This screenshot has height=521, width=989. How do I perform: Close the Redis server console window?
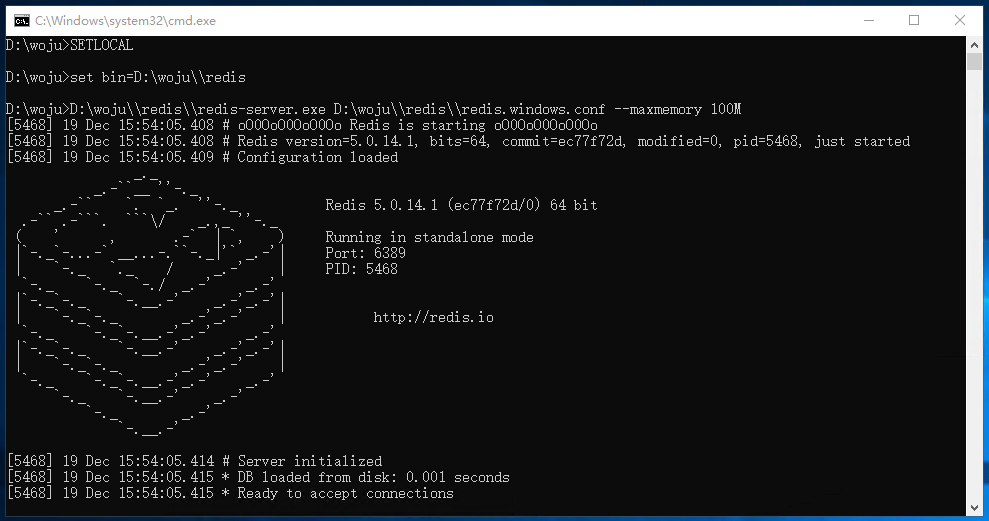pyautogui.click(x=960, y=20)
